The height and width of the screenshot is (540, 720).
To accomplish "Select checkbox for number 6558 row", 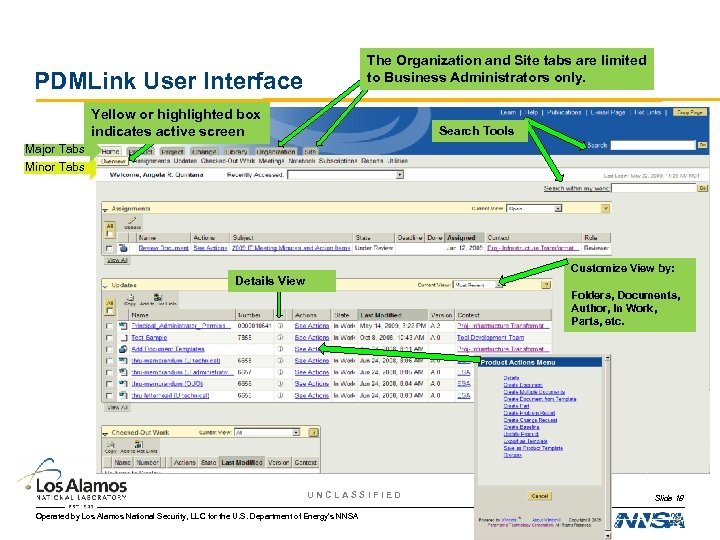I will click(109, 361).
